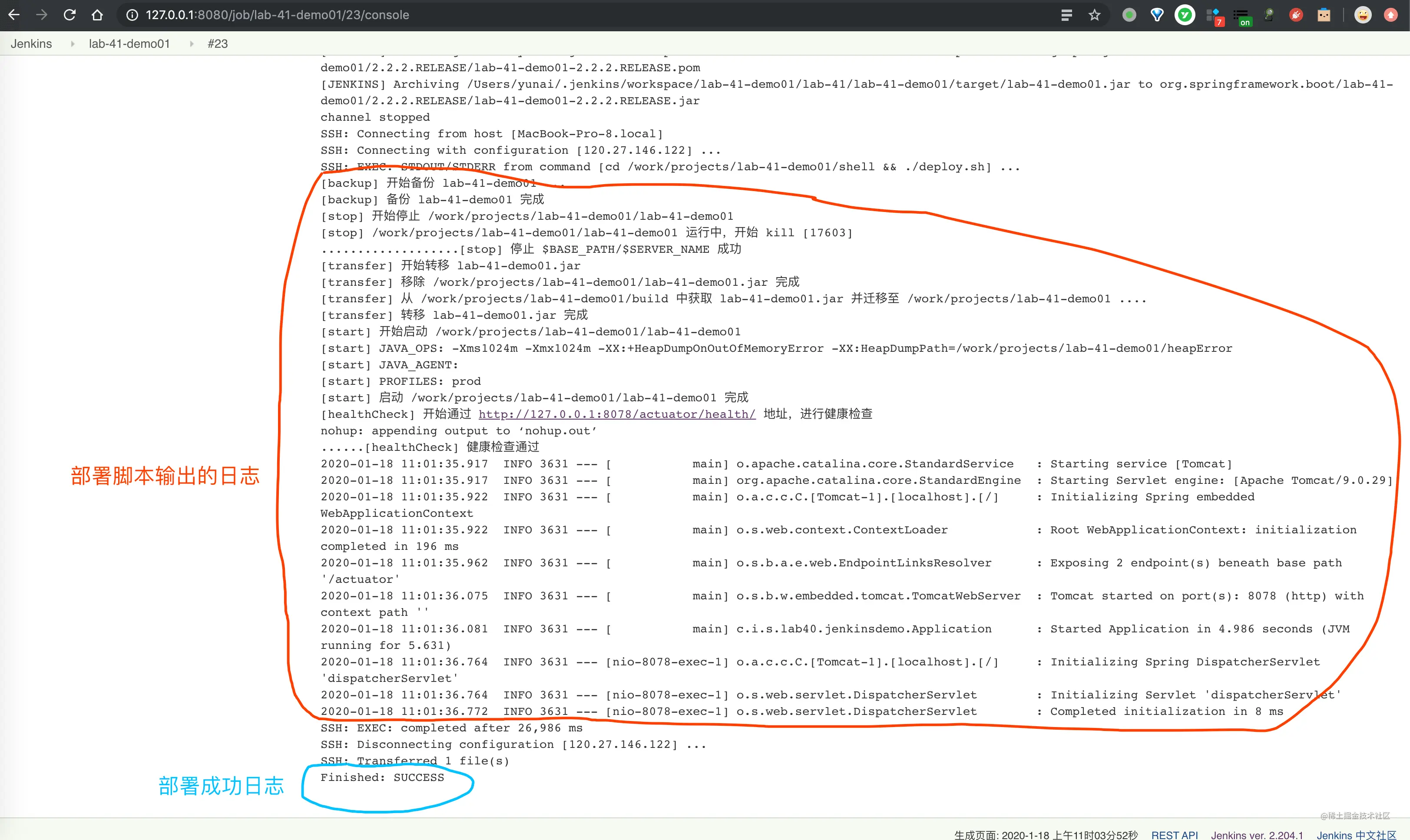Open lab-41-demo01 breadcrumb link
Image resolution: width=1410 pixels, height=840 pixels.
pos(129,43)
